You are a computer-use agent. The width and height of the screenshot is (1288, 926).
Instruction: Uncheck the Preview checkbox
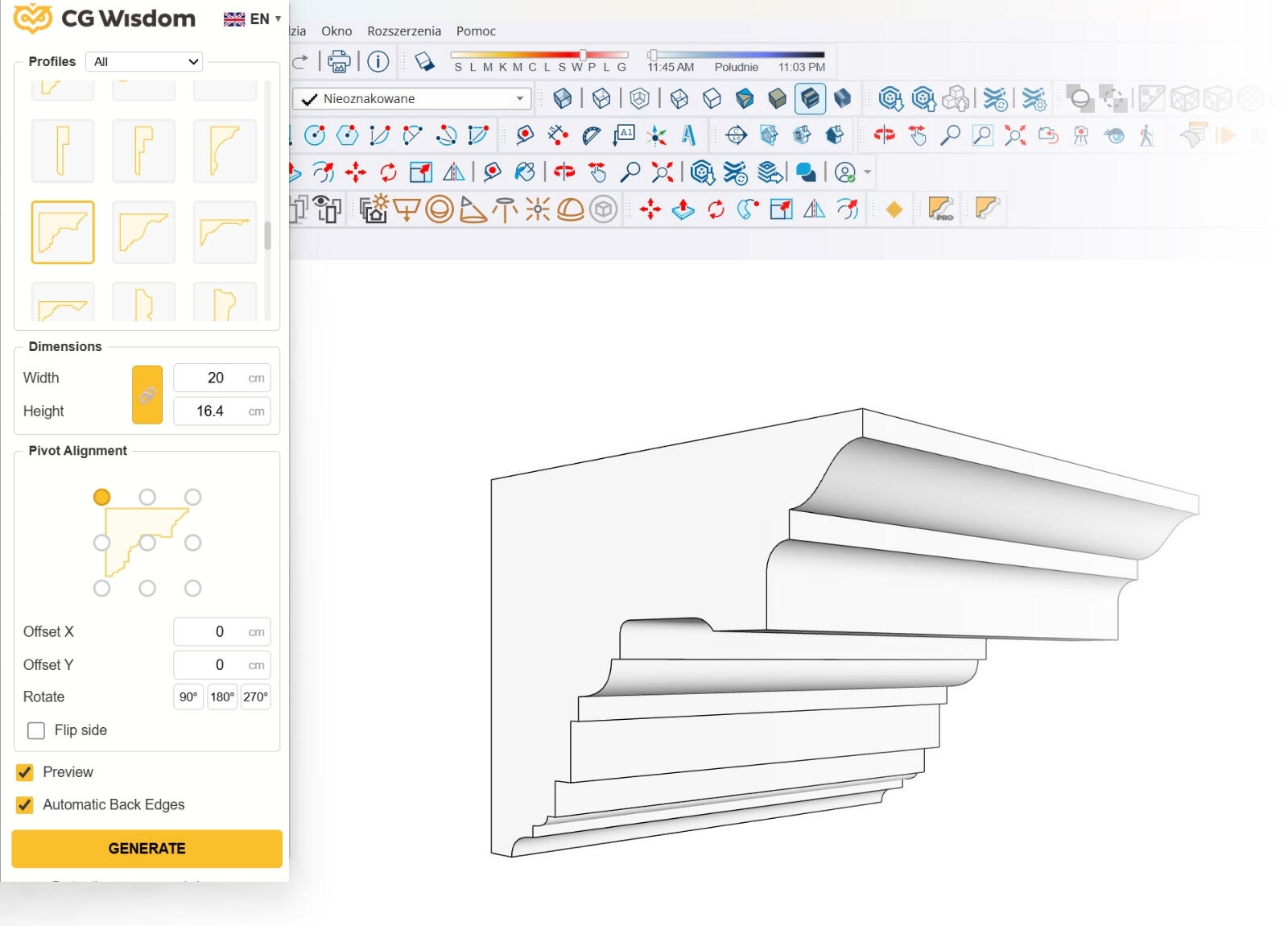pos(25,772)
